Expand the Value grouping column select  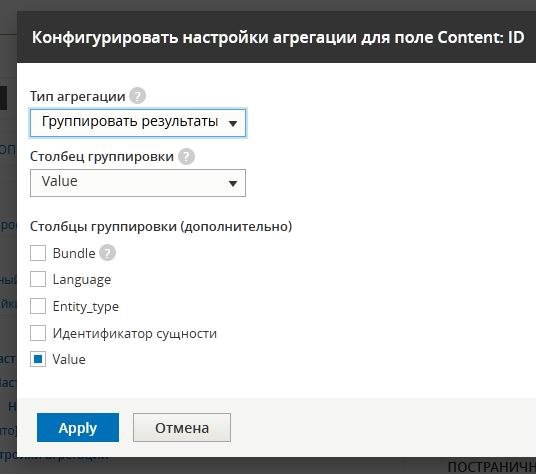click(138, 183)
